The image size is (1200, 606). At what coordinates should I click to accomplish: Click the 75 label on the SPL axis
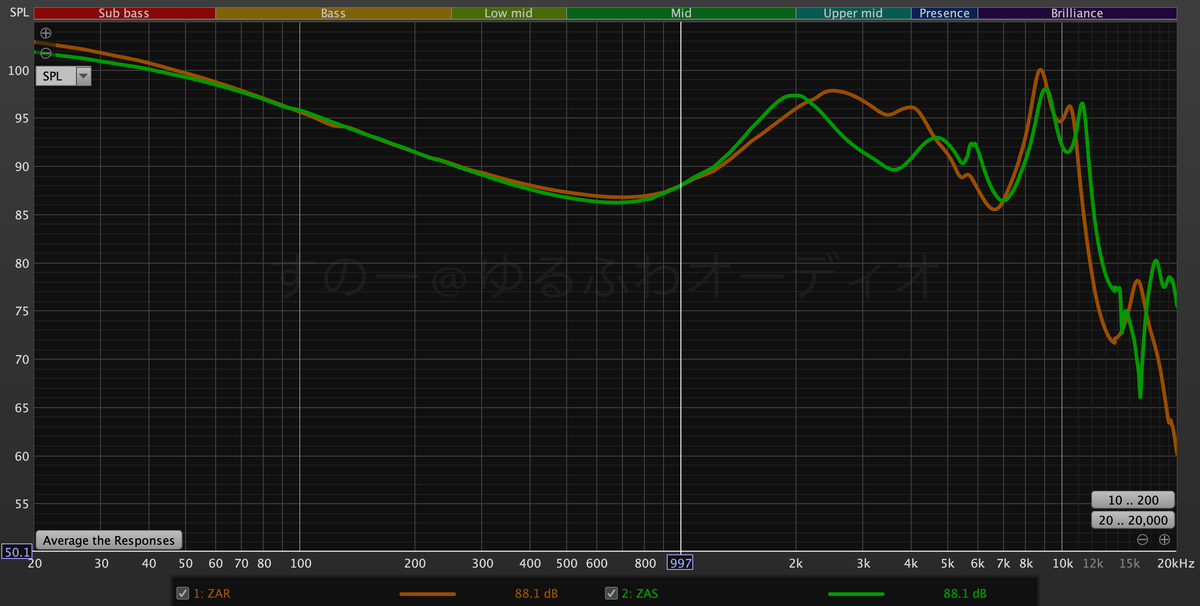(21, 312)
